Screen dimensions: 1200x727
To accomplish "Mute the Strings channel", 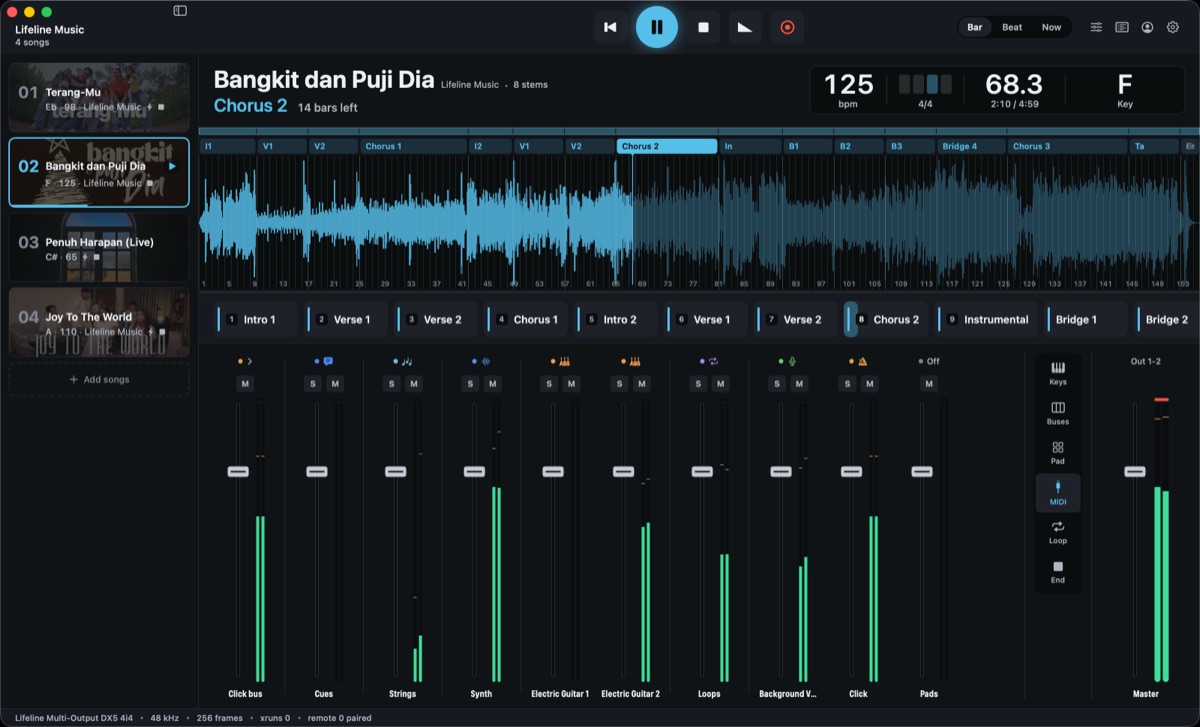I will tap(414, 384).
